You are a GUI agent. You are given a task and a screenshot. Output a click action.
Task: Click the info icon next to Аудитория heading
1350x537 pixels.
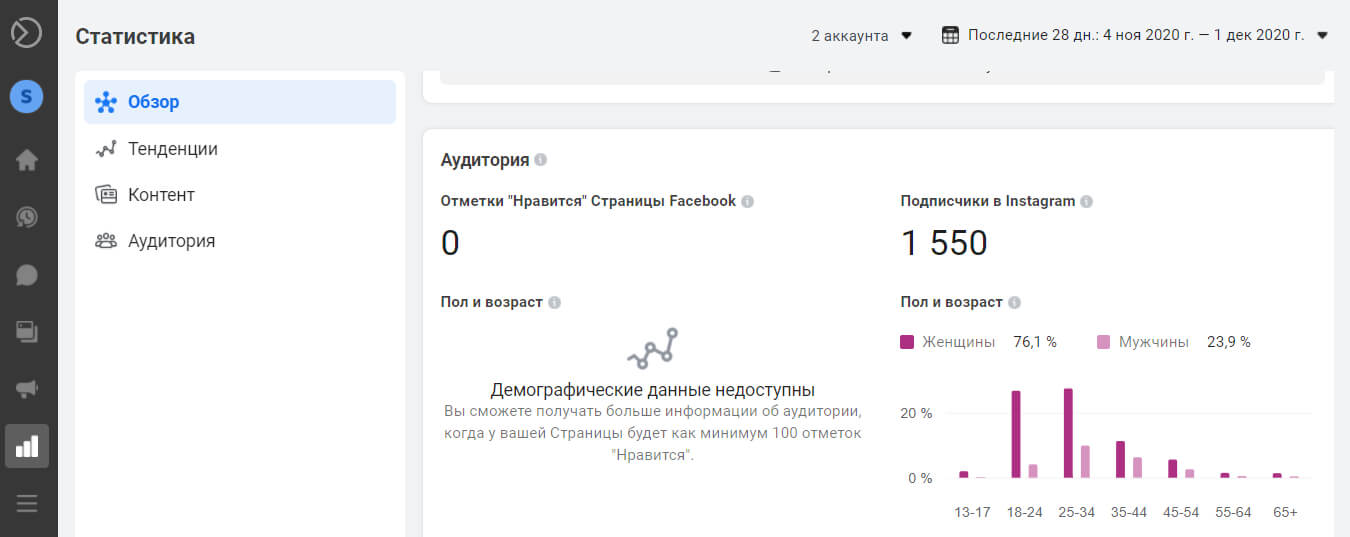click(541, 160)
